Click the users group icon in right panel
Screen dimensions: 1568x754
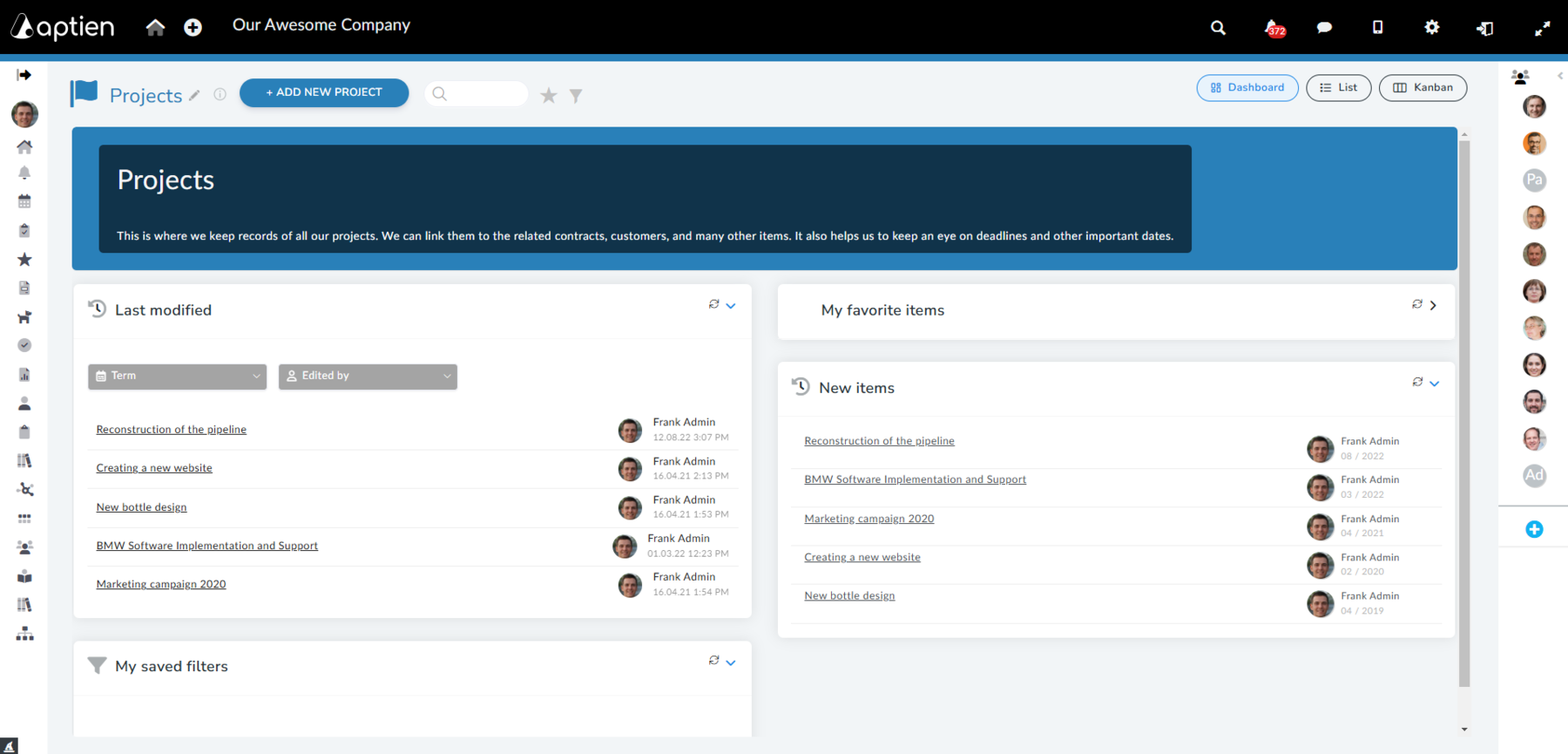pyautogui.click(x=1520, y=77)
